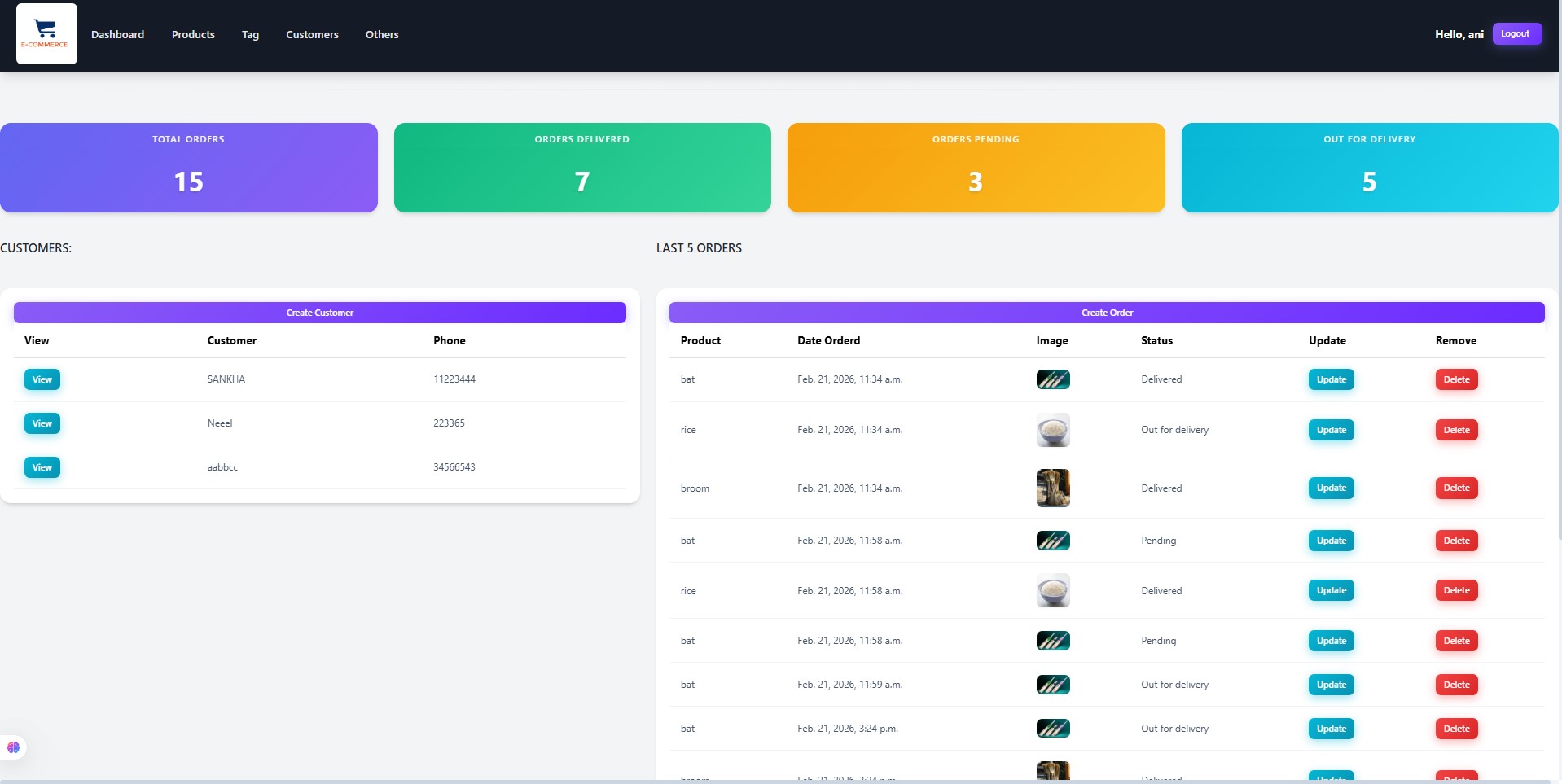Click phone number 34566543
The width and height of the screenshot is (1562, 784).
point(454,467)
